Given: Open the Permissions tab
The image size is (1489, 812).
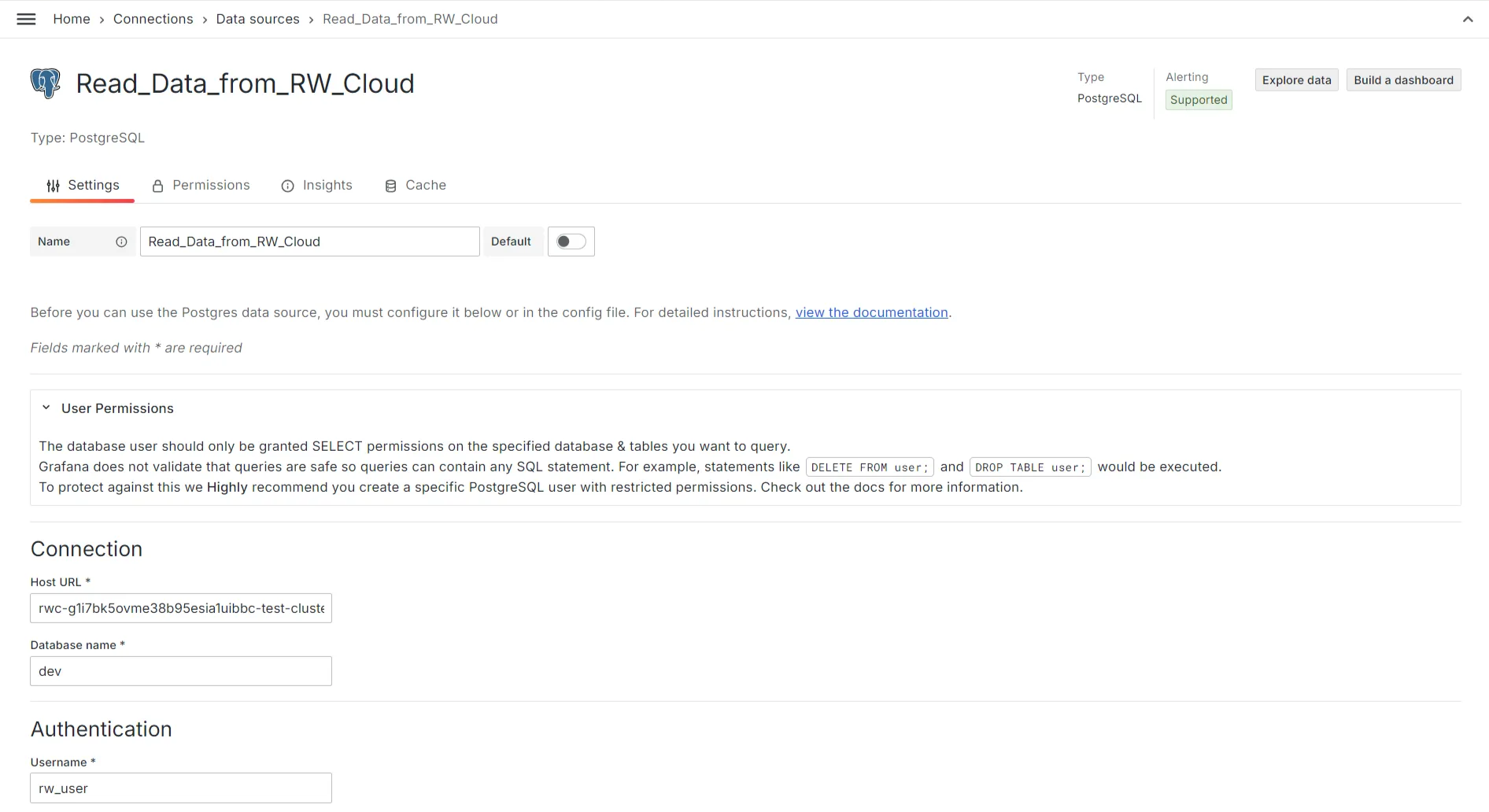Looking at the screenshot, I should 201,186.
